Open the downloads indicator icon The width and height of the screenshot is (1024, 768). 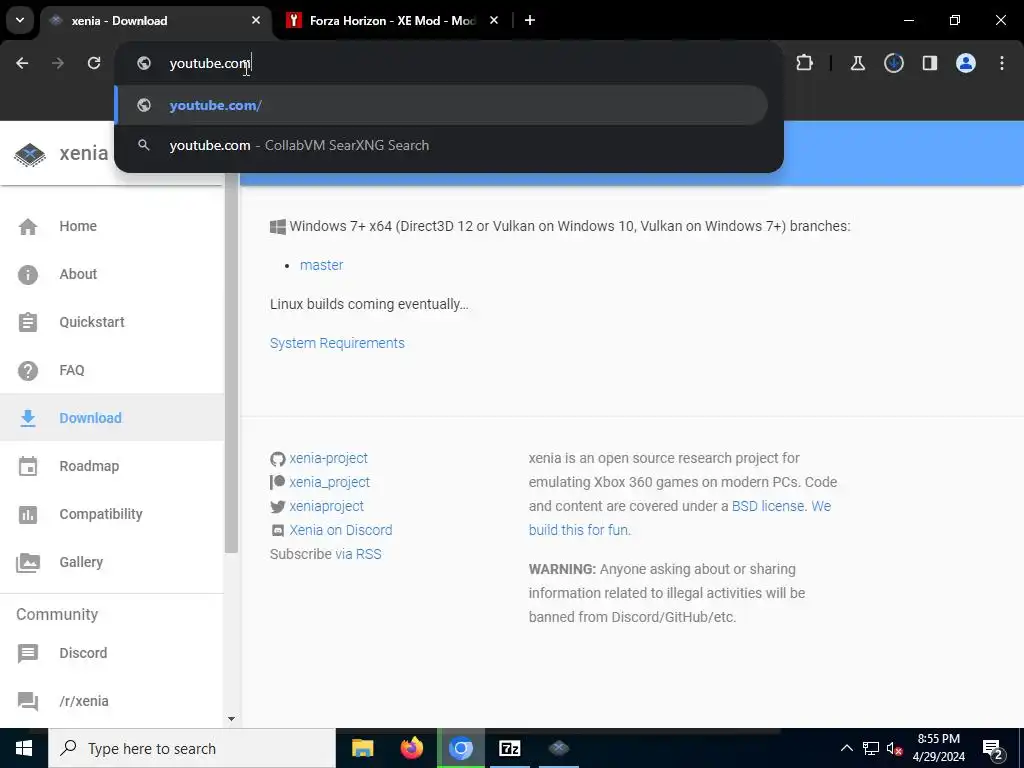pos(894,63)
